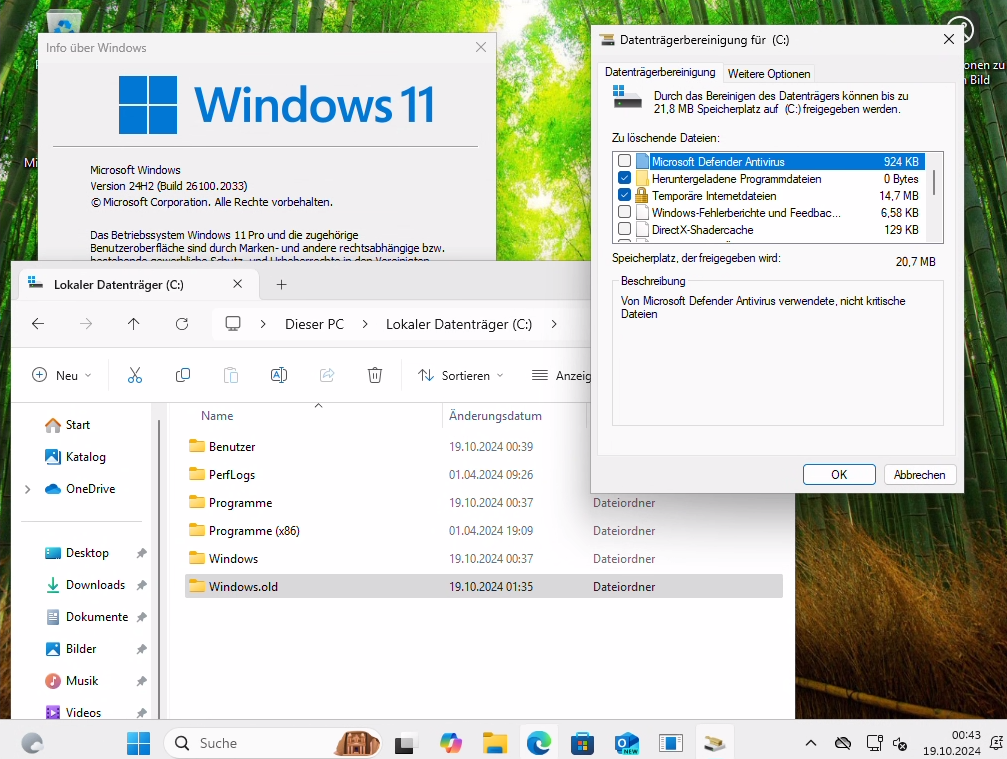Click the Delete trash icon in Explorer
This screenshot has height=759, width=1007.
[x=375, y=375]
